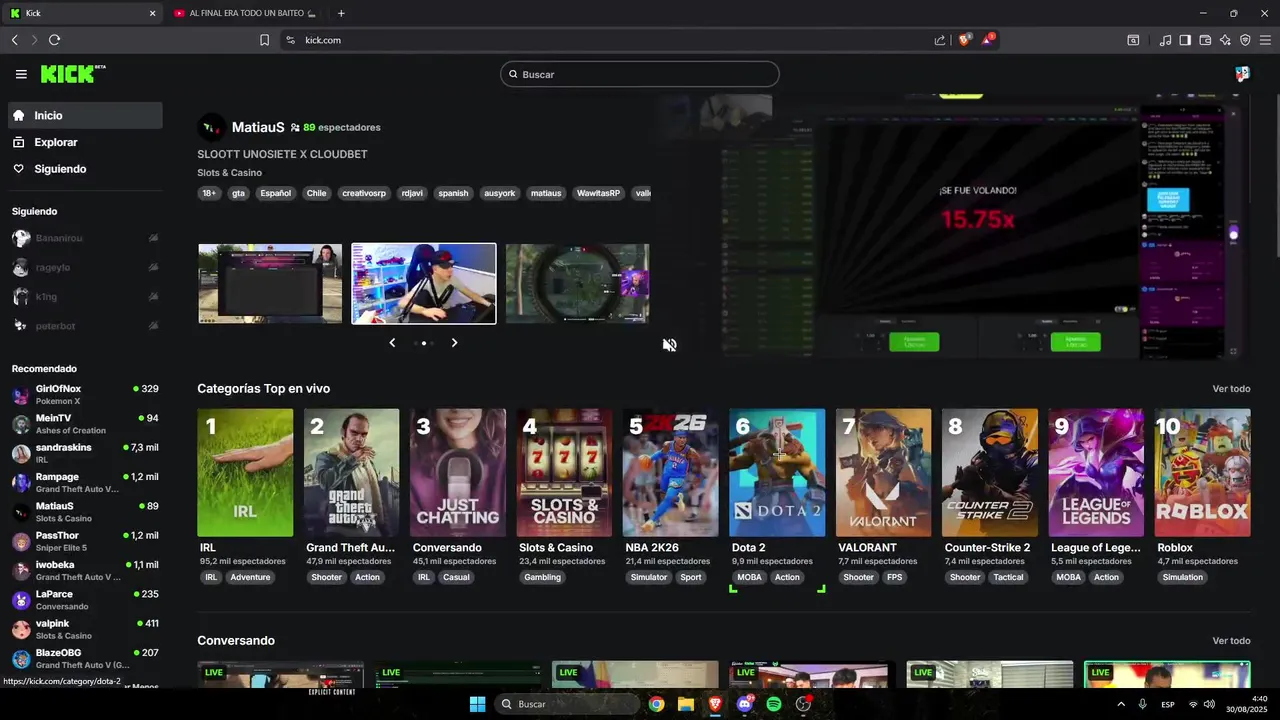Show hidden system tray icons
Viewport: 1280px width, 720px height.
pos(1121,704)
